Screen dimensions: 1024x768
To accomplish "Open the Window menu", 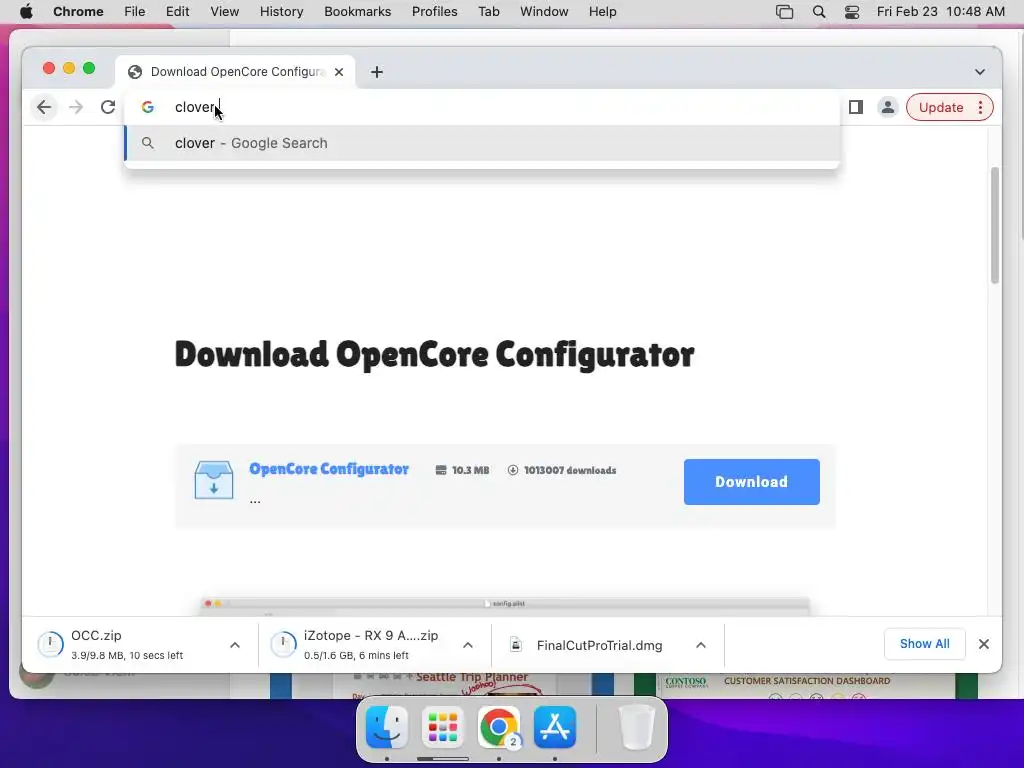I will (x=544, y=12).
